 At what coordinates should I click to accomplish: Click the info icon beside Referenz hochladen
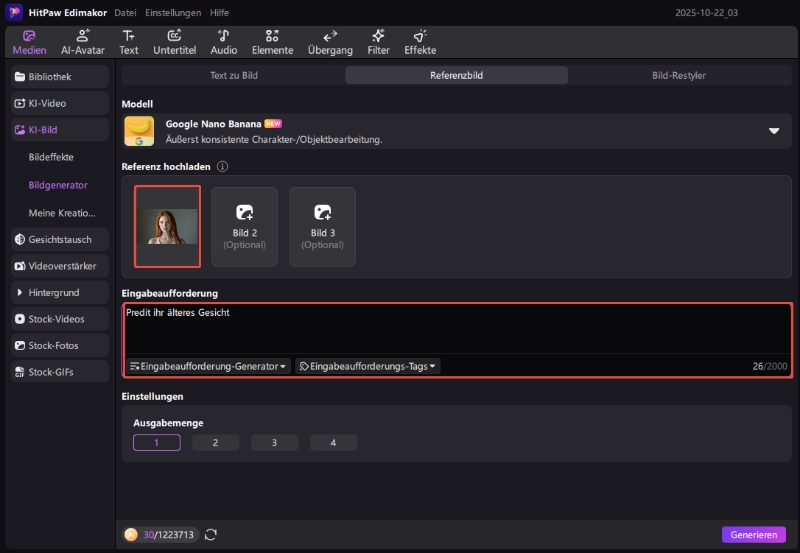tap(223, 167)
